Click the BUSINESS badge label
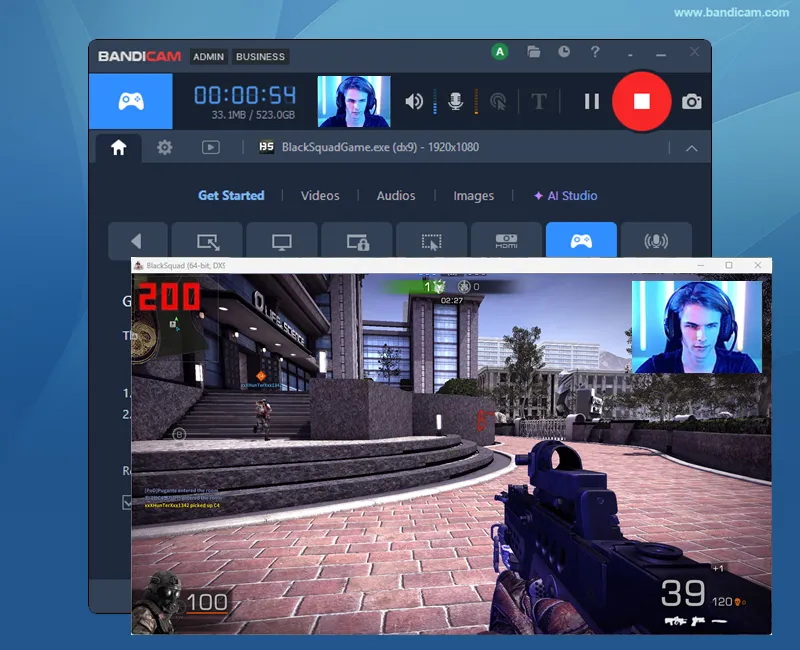Screen dimensions: 800x650 pos(260,57)
